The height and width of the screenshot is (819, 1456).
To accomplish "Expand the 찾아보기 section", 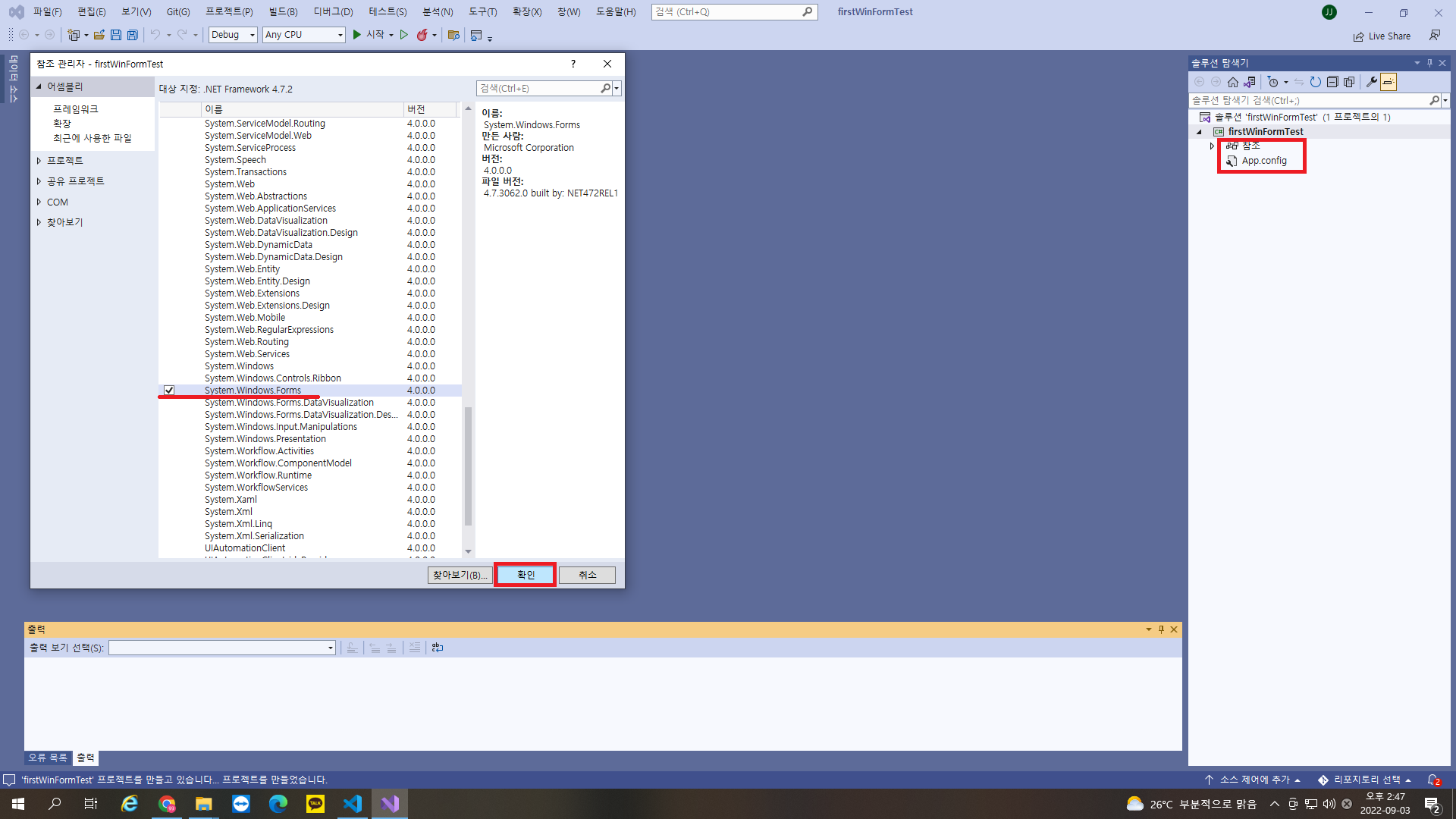I will click(x=39, y=222).
